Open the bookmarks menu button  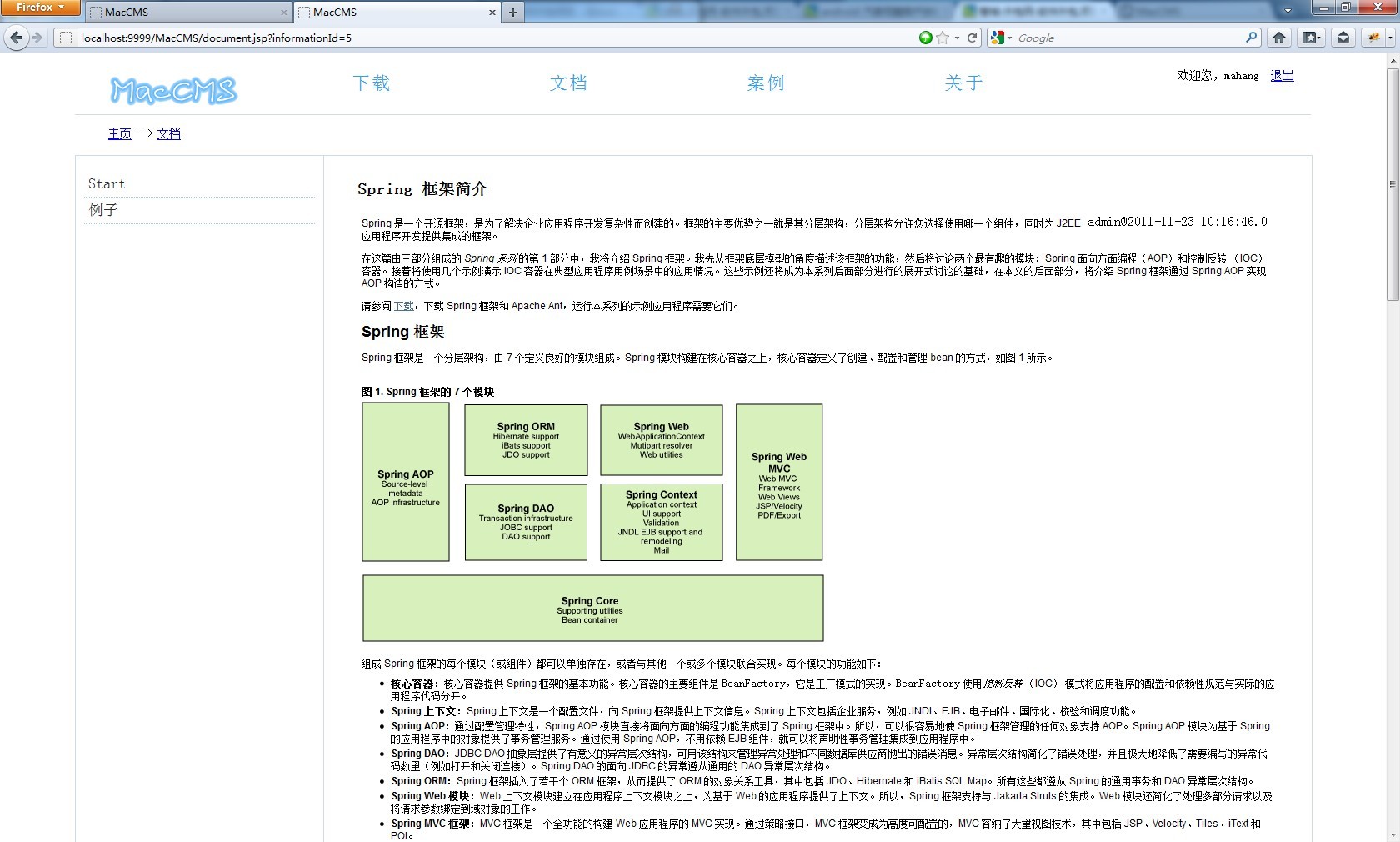click(1312, 38)
